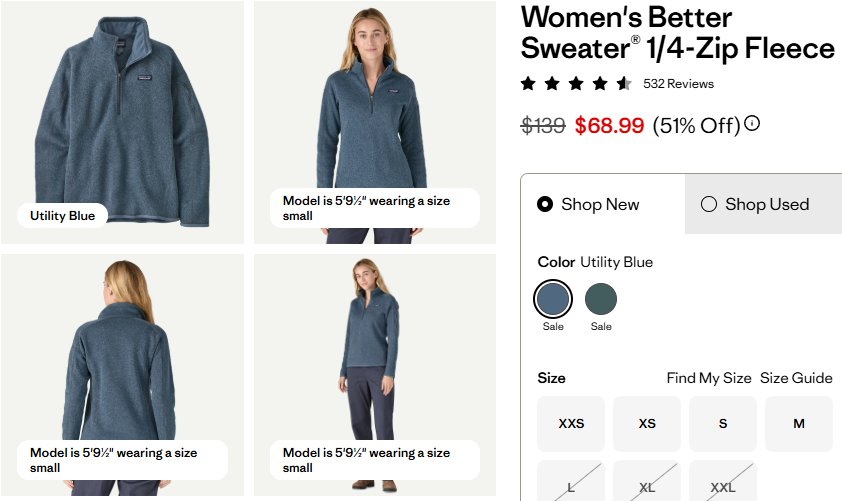Click the star rating icons
The height and width of the screenshot is (501, 842).
click(575, 84)
